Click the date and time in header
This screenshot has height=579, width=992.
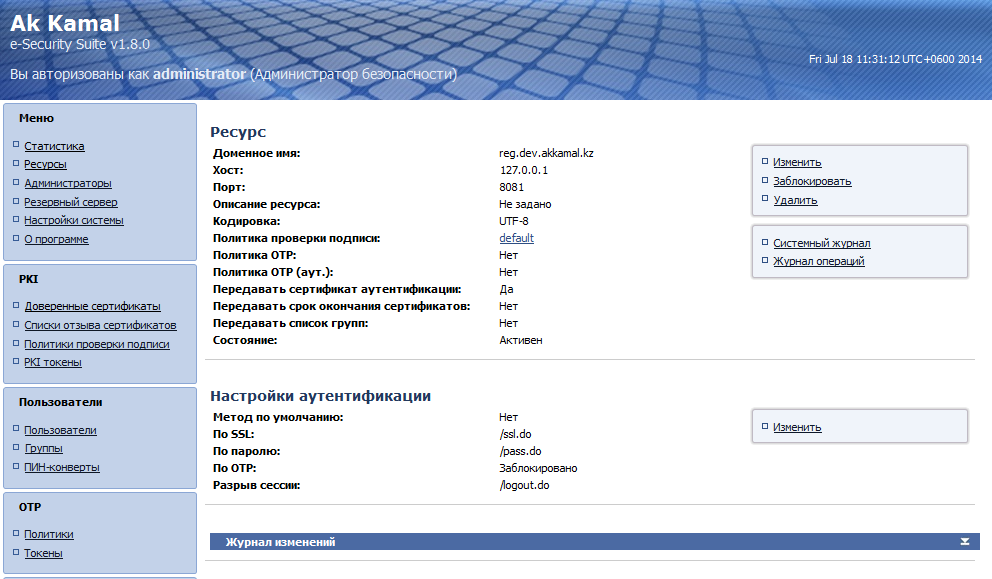[895, 59]
